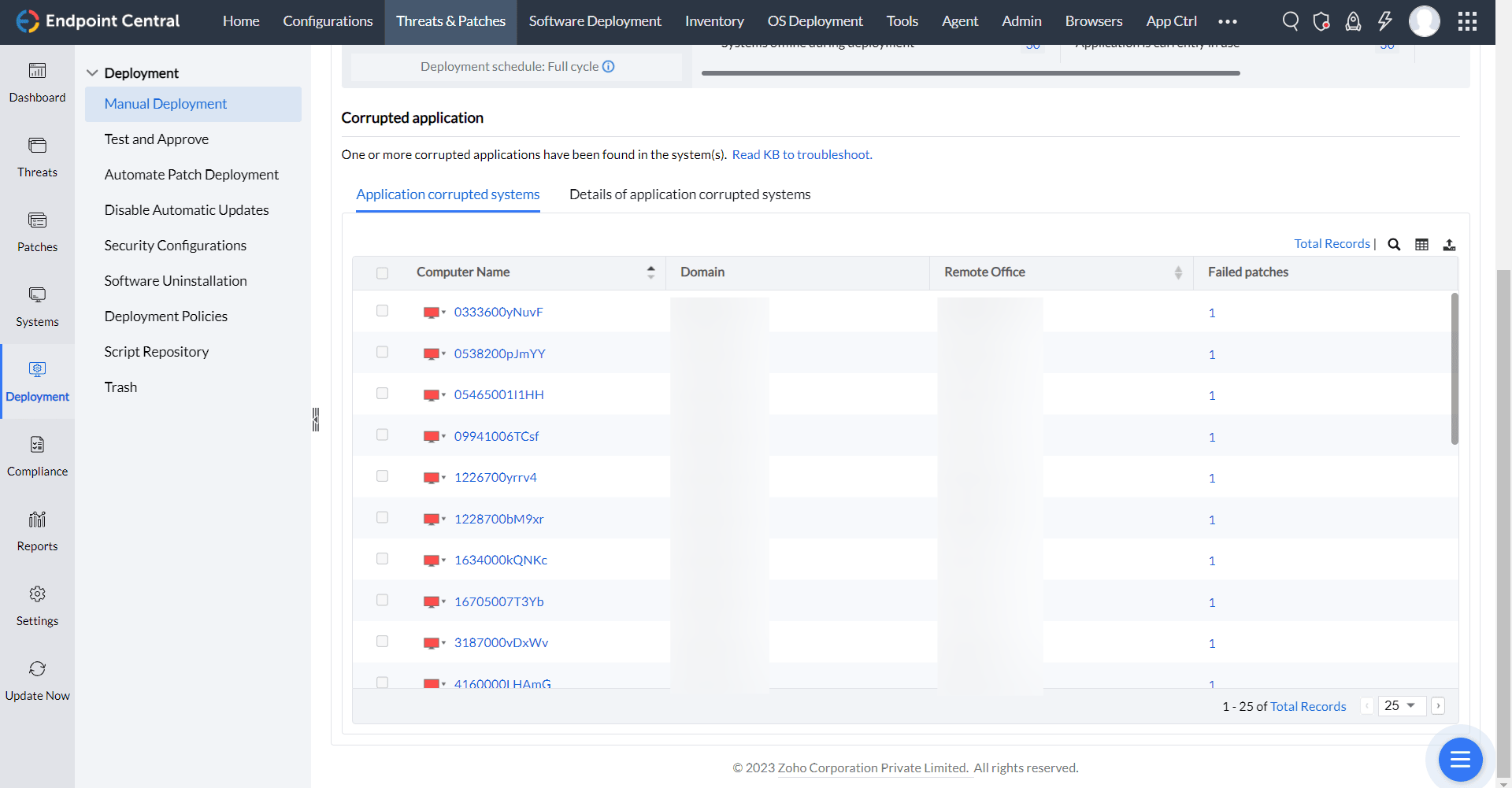Open the rocket launcher icon in the header
Viewport: 1512px width, 788px height.
pos(1353,21)
